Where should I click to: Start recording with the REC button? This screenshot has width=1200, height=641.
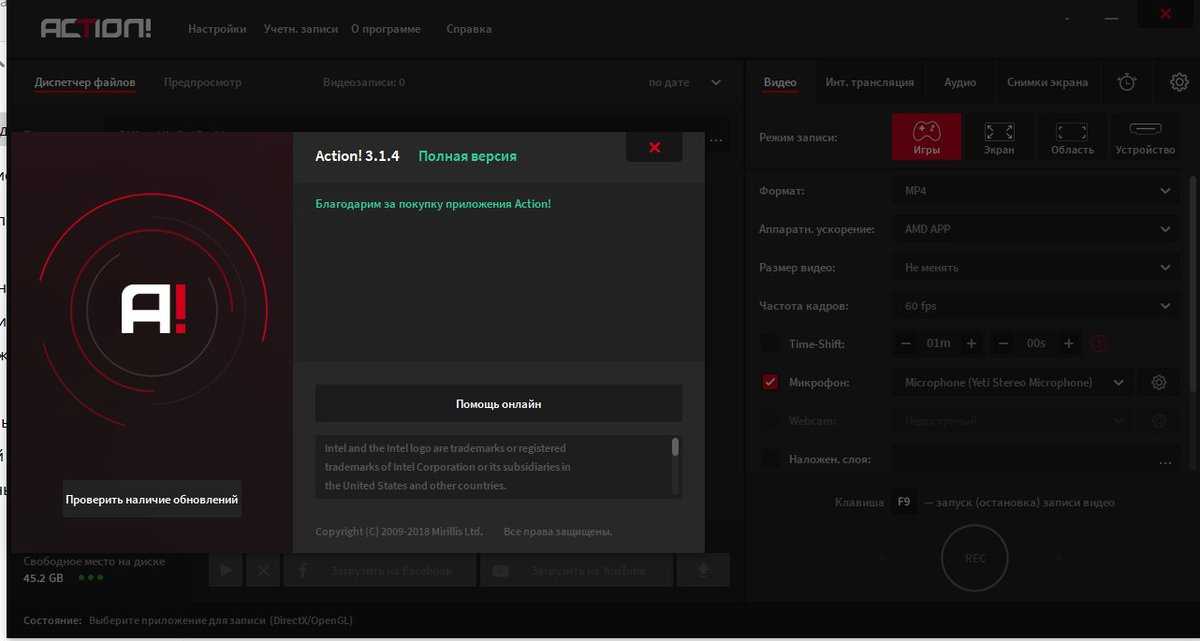(x=975, y=558)
